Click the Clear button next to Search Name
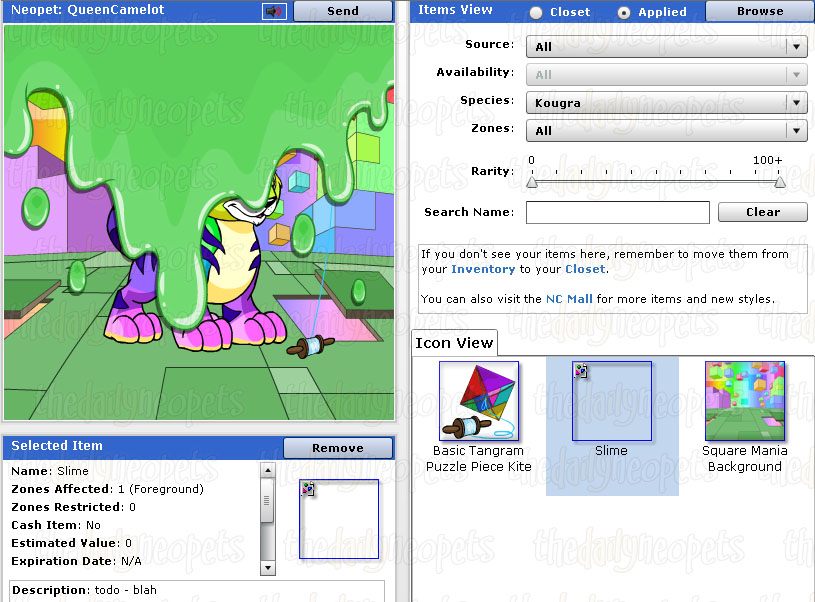Viewport: 815px width, 602px height. [x=763, y=212]
